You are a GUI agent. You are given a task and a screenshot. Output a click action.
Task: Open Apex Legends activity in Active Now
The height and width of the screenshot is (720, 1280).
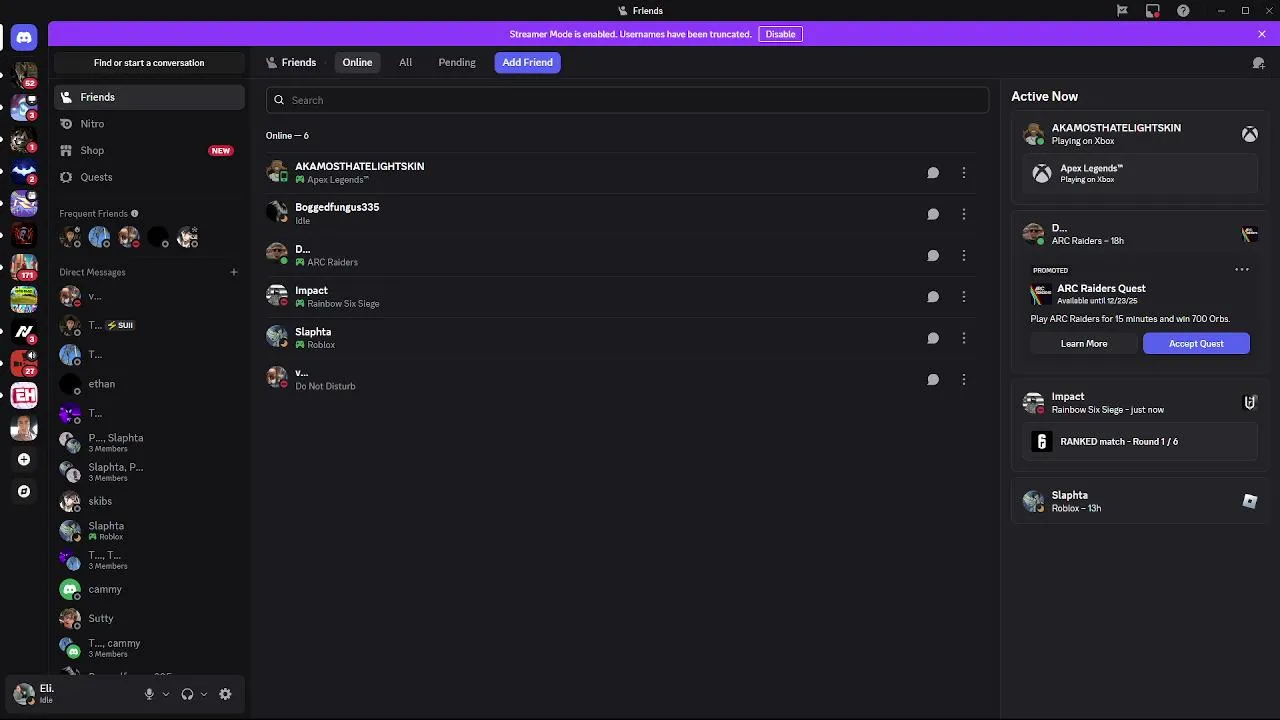[x=1139, y=173]
